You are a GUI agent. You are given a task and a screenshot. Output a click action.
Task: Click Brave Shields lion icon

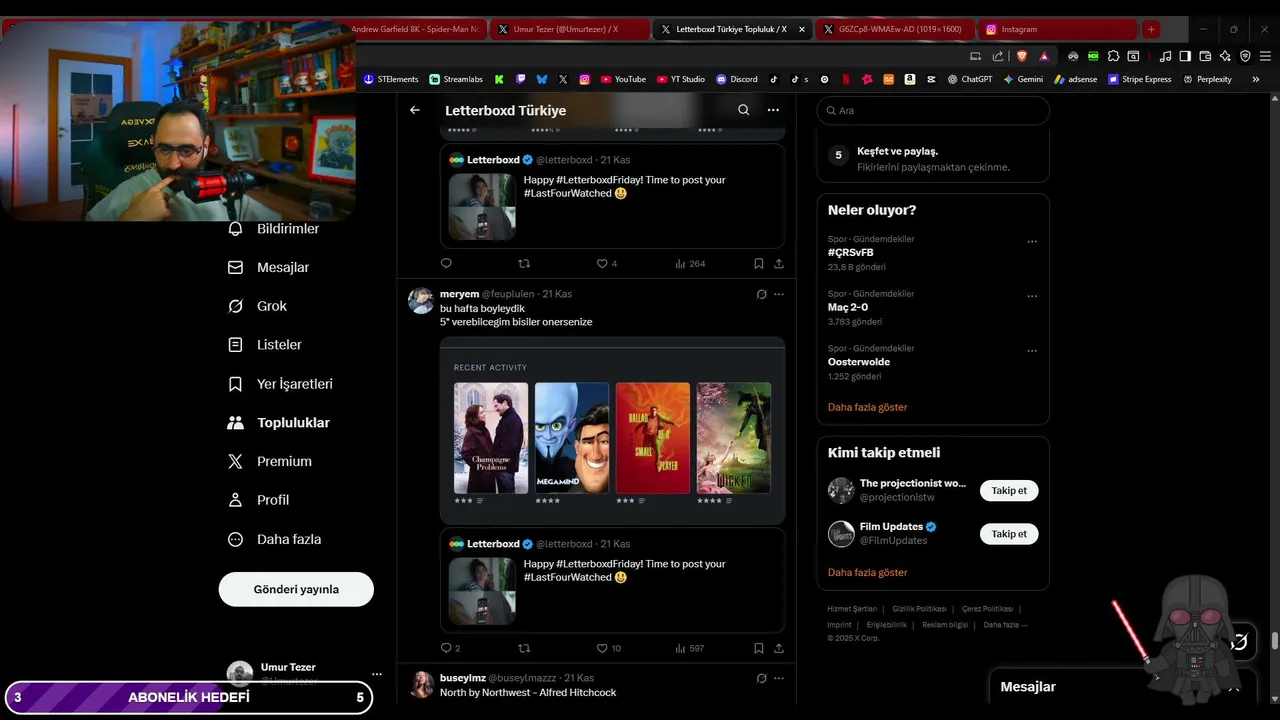click(x=1022, y=56)
